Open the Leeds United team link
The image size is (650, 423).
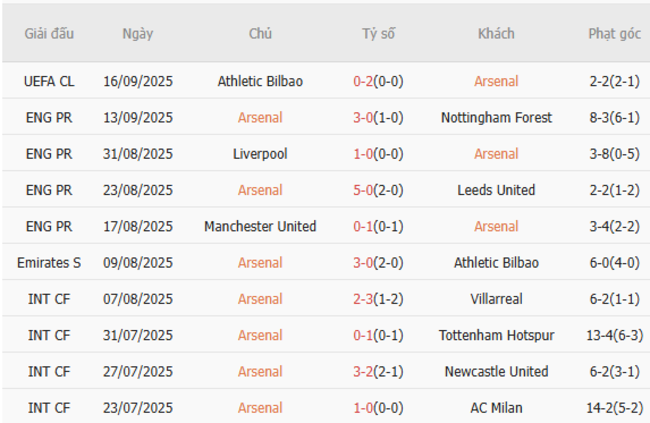496,190
